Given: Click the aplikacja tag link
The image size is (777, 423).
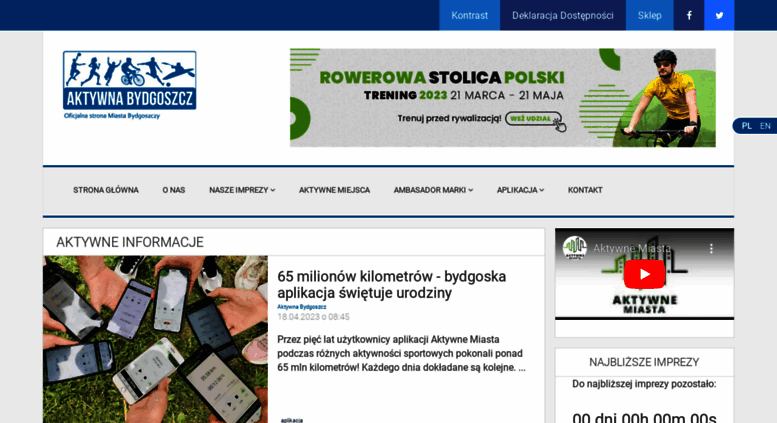Looking at the screenshot, I should pos(292,420).
